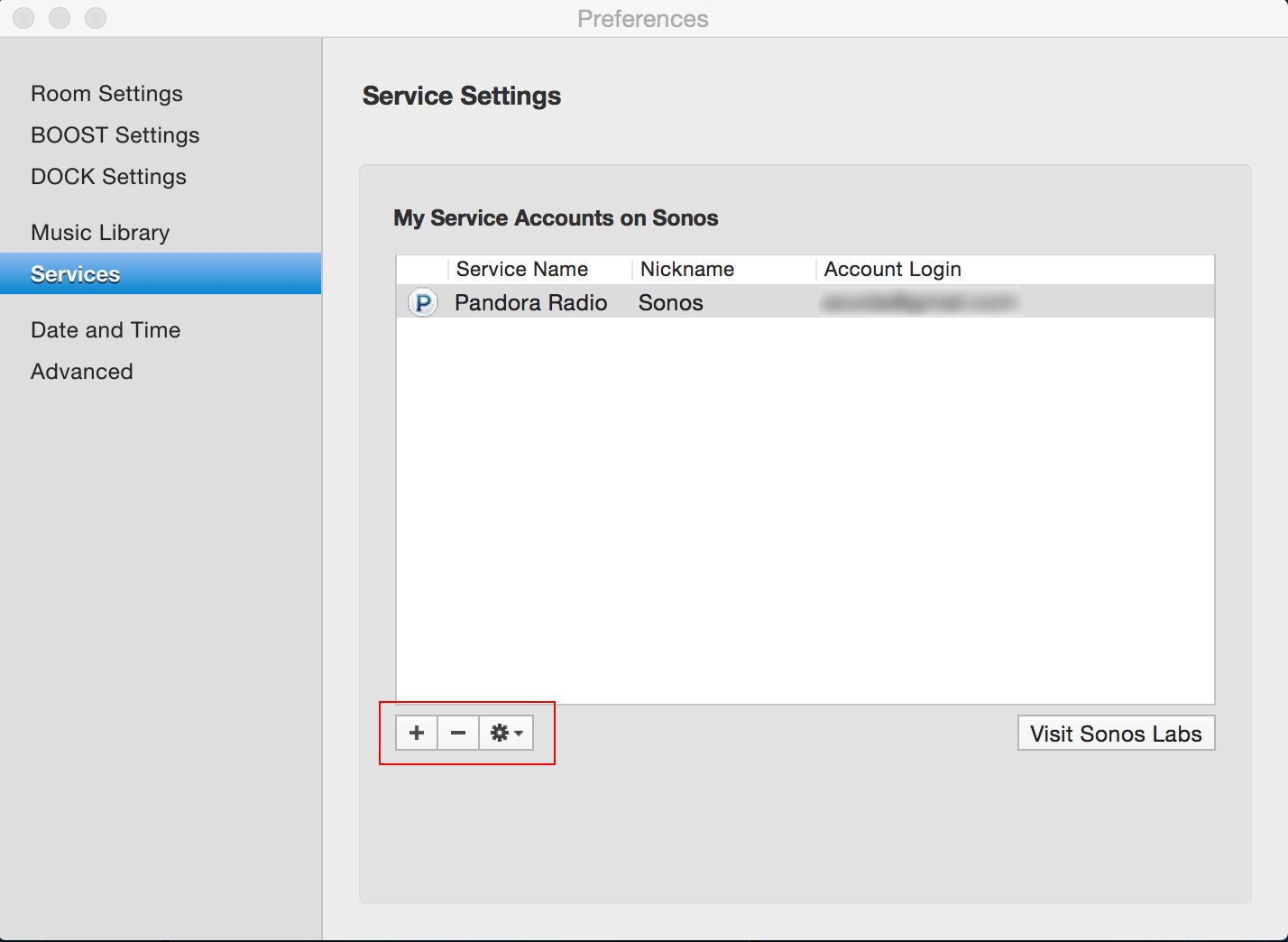Click the blurred account login cell
The width and height of the screenshot is (1288, 942).
(x=920, y=302)
